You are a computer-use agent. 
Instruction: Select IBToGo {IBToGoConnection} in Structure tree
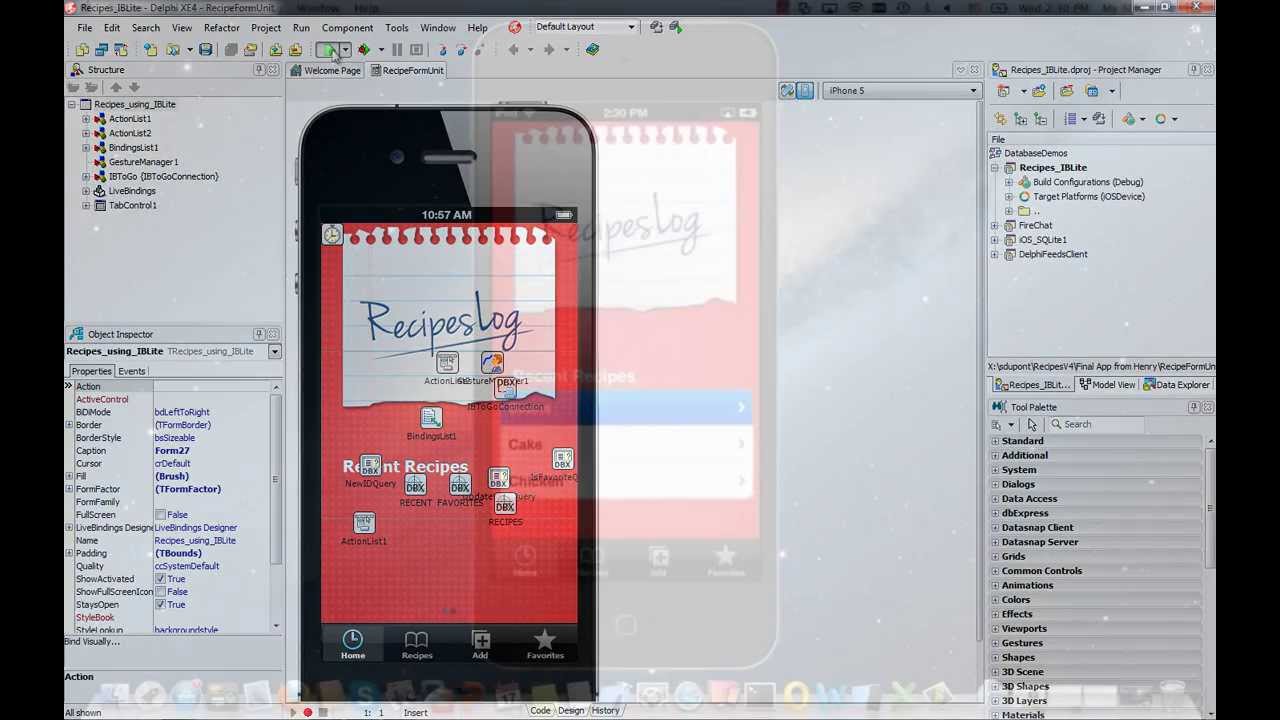tap(163, 177)
